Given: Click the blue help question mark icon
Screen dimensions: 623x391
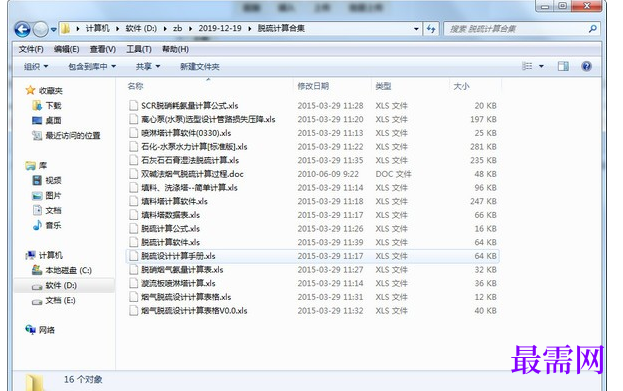Looking at the screenshot, I should point(586,66).
